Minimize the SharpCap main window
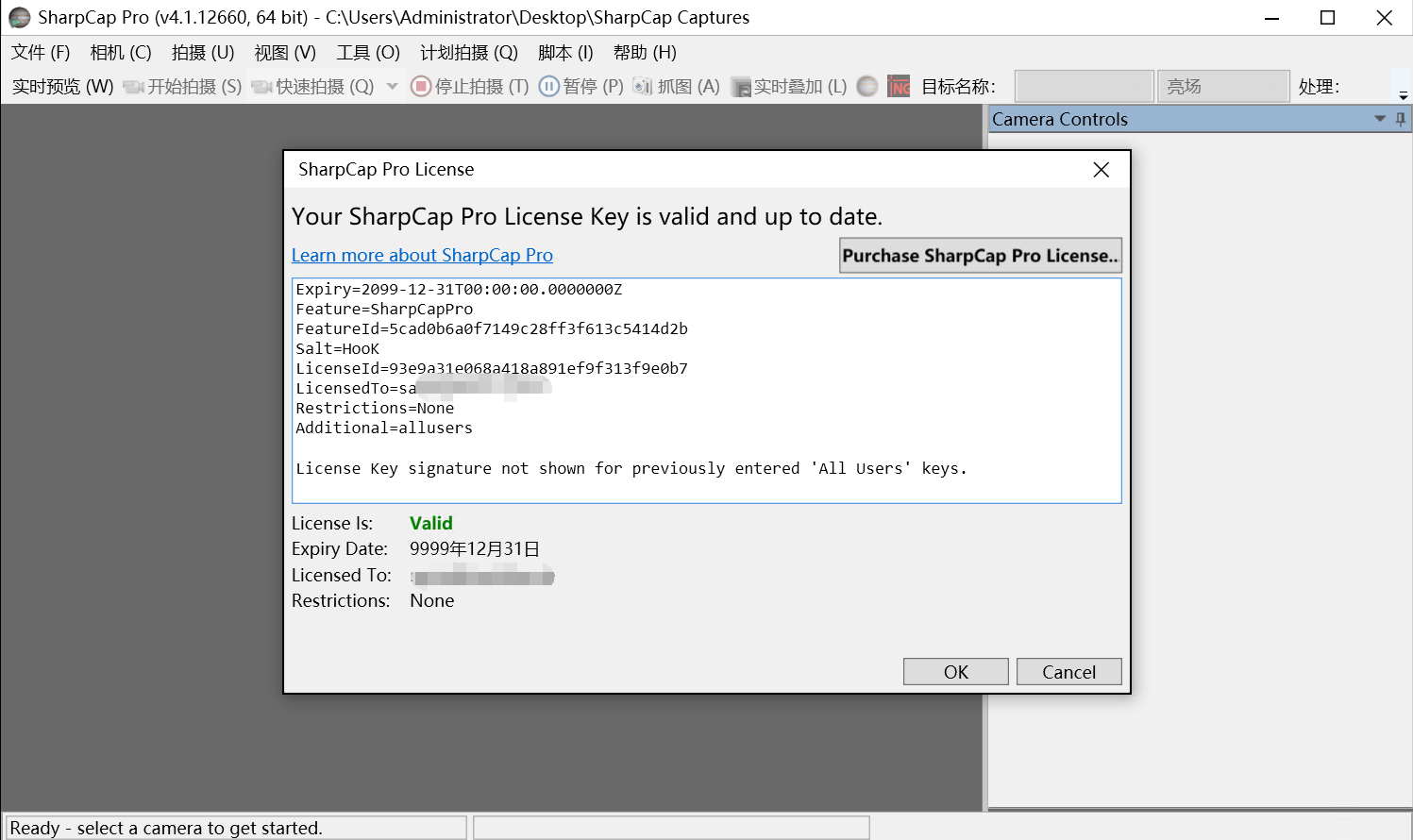Viewport: 1413px width, 840px height. pos(1271,18)
